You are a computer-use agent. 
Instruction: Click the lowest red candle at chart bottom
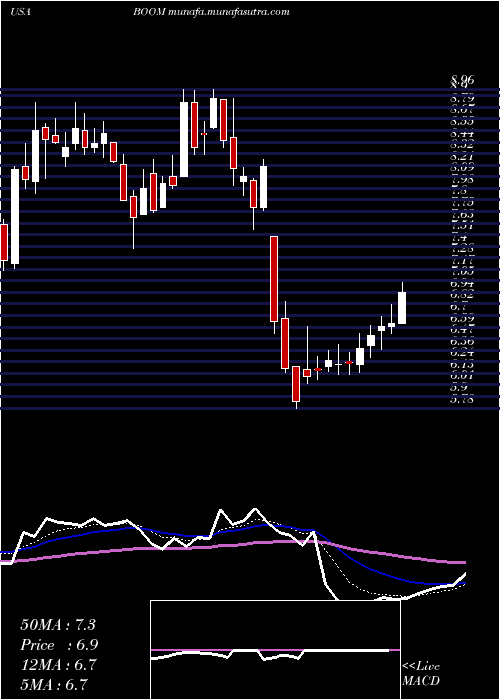click(x=296, y=384)
